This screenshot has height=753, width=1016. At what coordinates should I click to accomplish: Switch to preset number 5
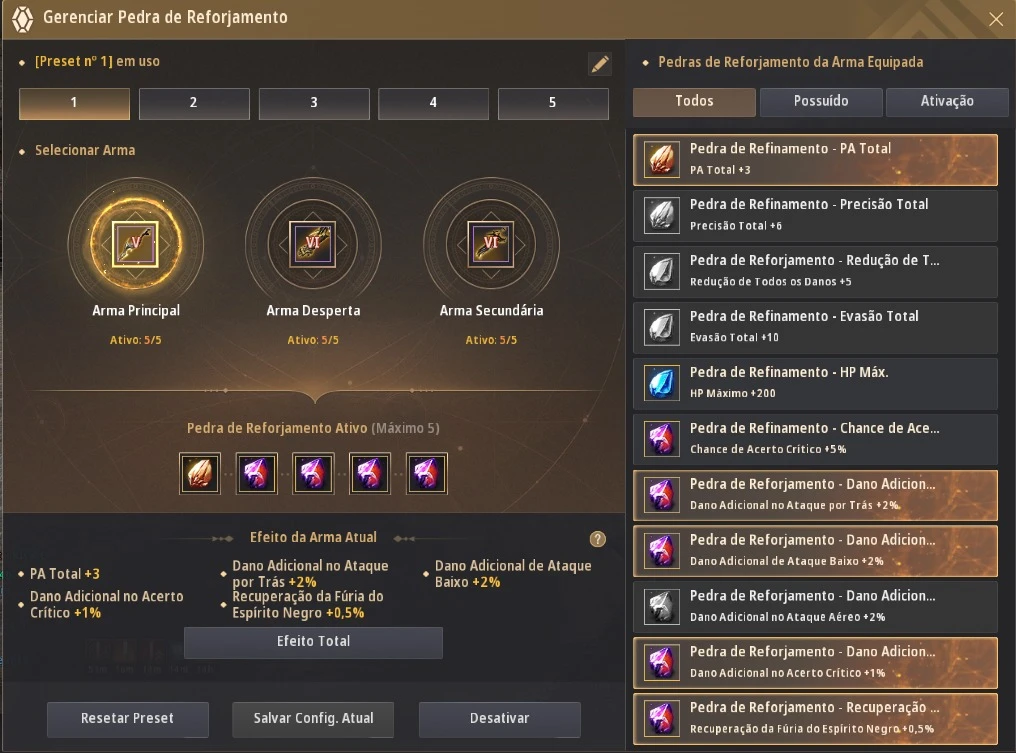click(553, 103)
